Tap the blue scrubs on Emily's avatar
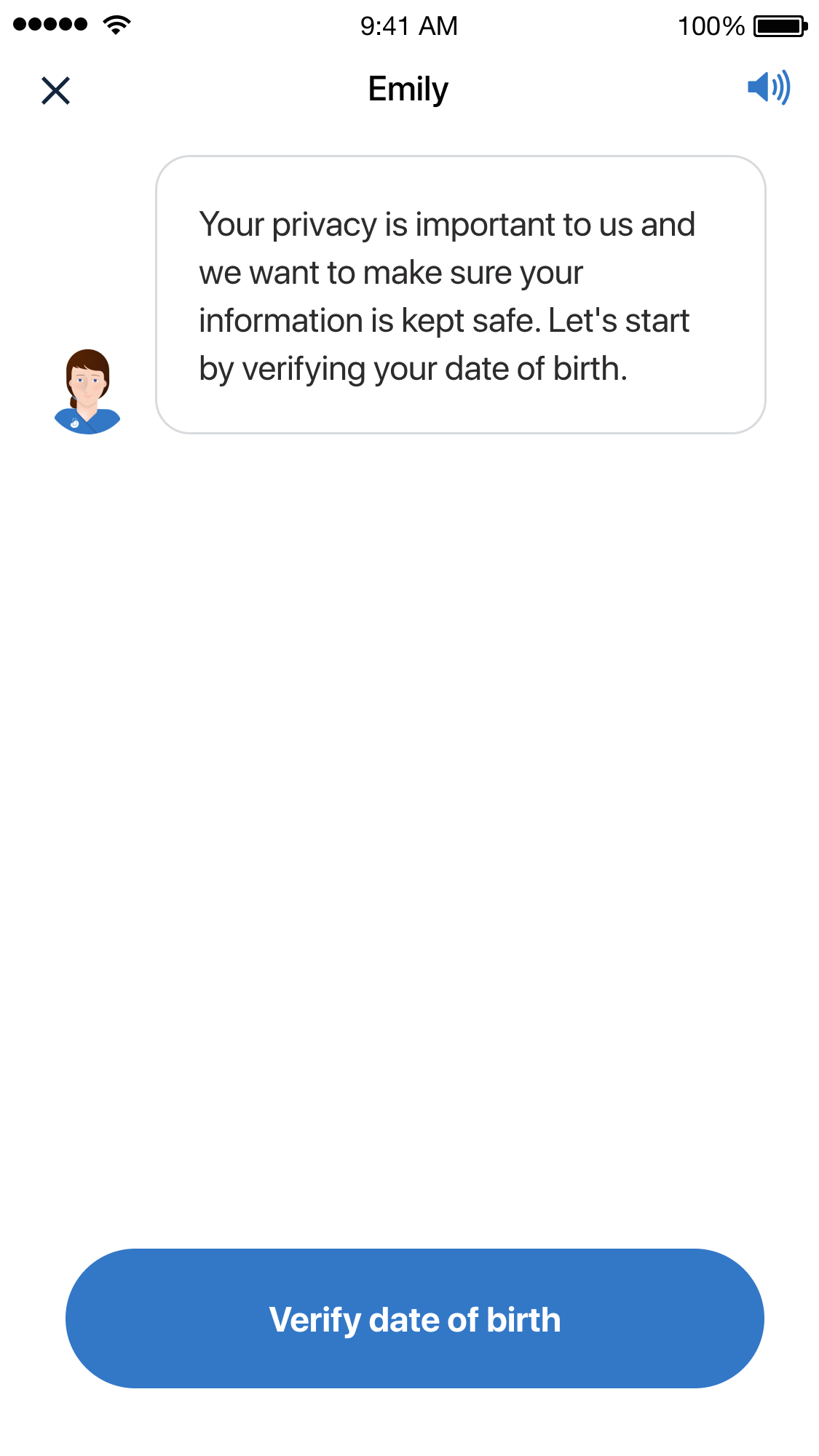The width and height of the screenshot is (819, 1456). click(x=87, y=423)
